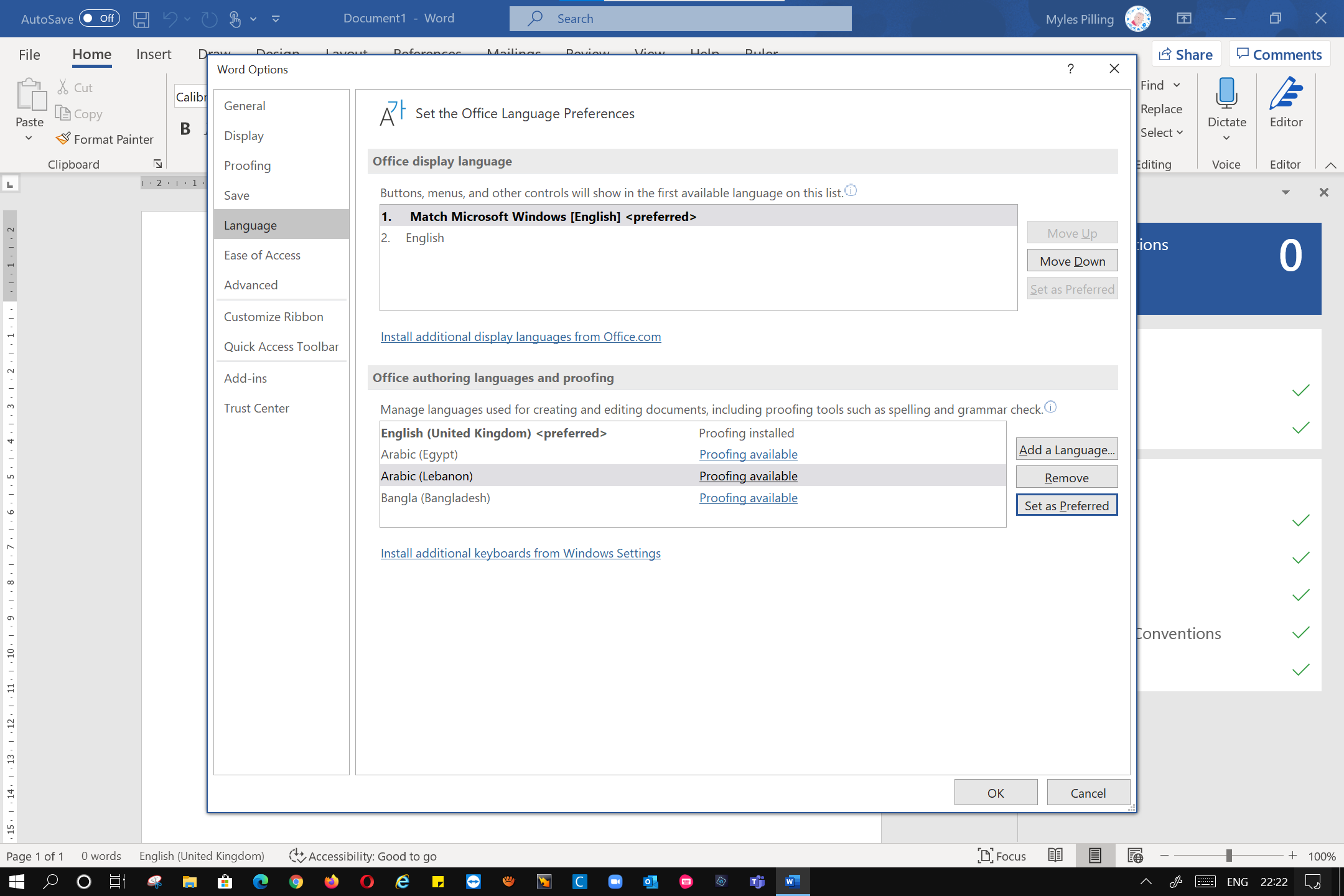Open the Customize Quick Access Toolbar dropdown
The height and width of the screenshot is (896, 1344).
276,19
